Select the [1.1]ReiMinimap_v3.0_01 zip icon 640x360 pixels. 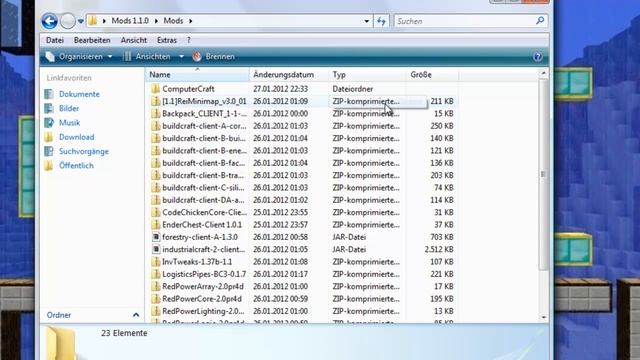point(155,101)
